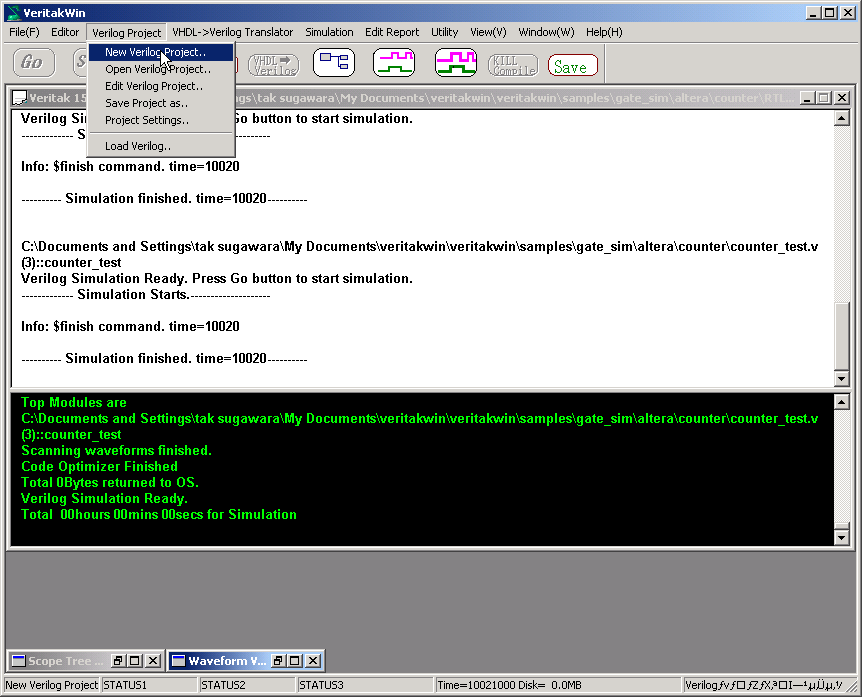The image size is (862, 697).
Task: Choose Open Verilog Project menu entry
Action: coord(161,69)
